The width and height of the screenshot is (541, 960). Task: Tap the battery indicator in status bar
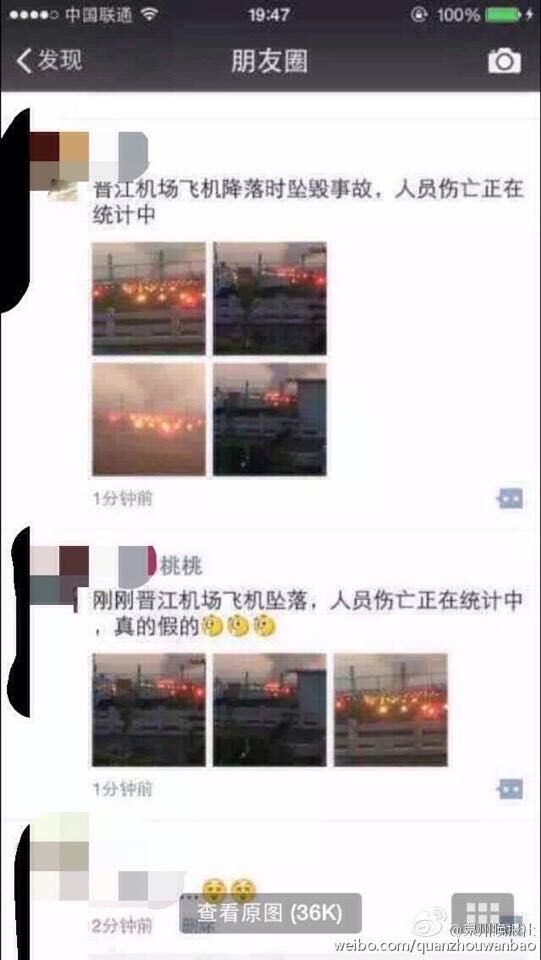[x=503, y=15]
